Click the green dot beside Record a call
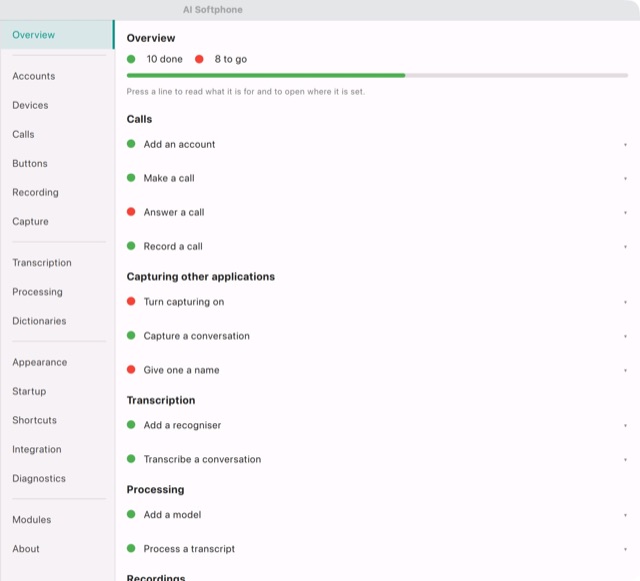This screenshot has height=581, width=640. click(131, 246)
